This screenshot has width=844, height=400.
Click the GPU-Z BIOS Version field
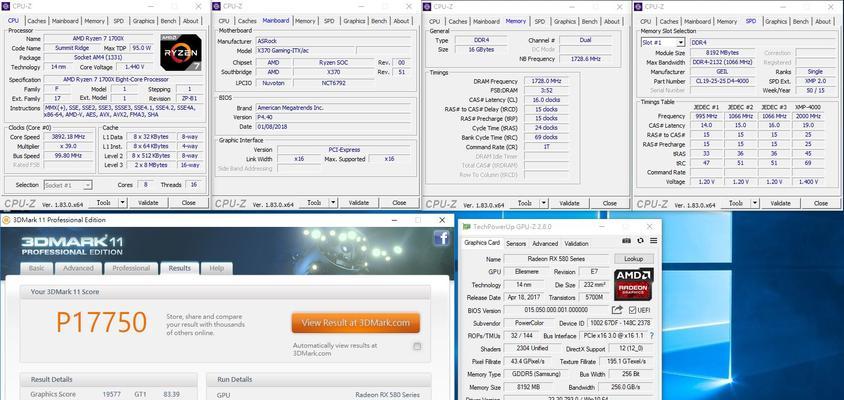[556, 310]
